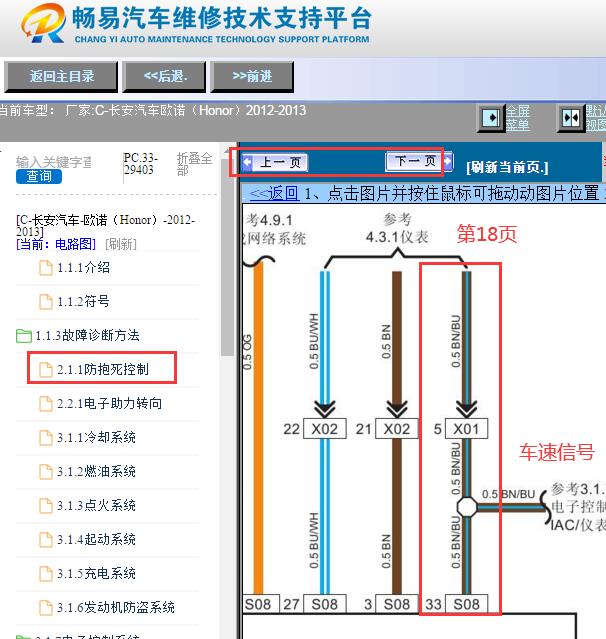This screenshot has height=639, width=606.
Task: Go to next page with 下一页
Action: click(419, 161)
